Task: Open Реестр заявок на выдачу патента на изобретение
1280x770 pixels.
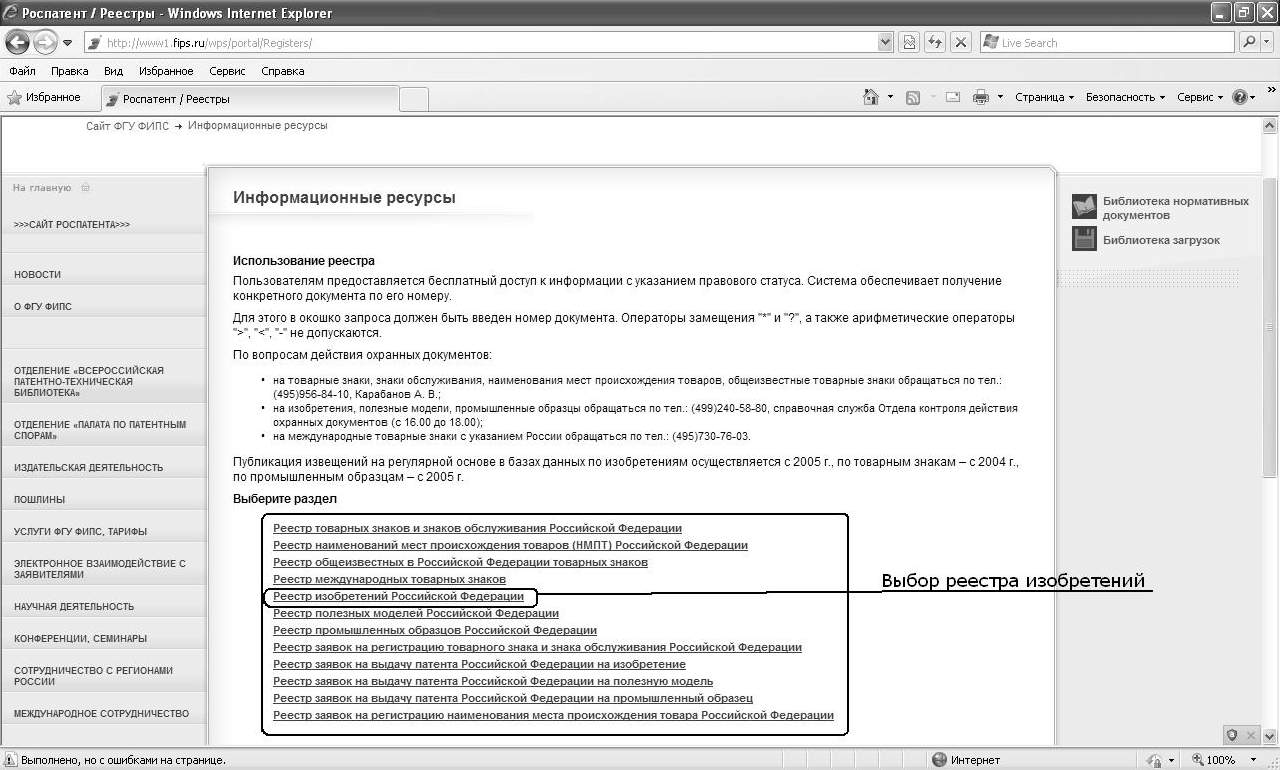Action: click(479, 664)
